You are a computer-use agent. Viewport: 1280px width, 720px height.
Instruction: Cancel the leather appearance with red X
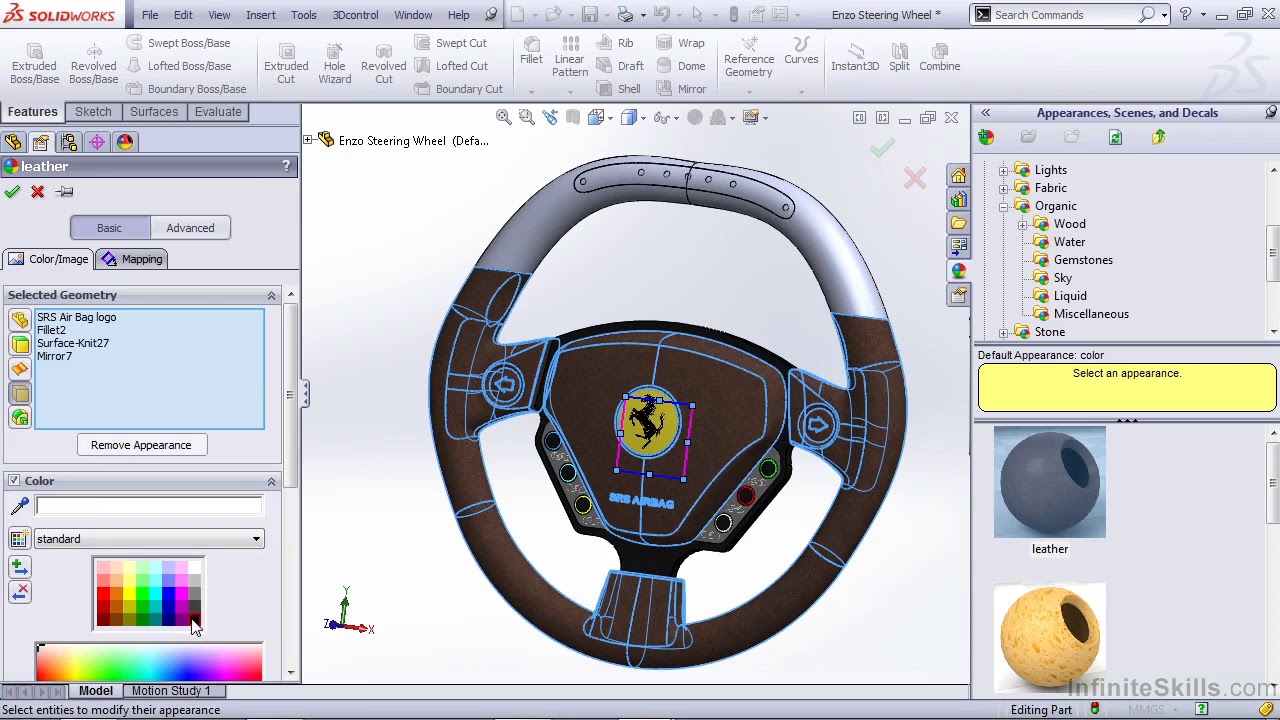point(38,192)
